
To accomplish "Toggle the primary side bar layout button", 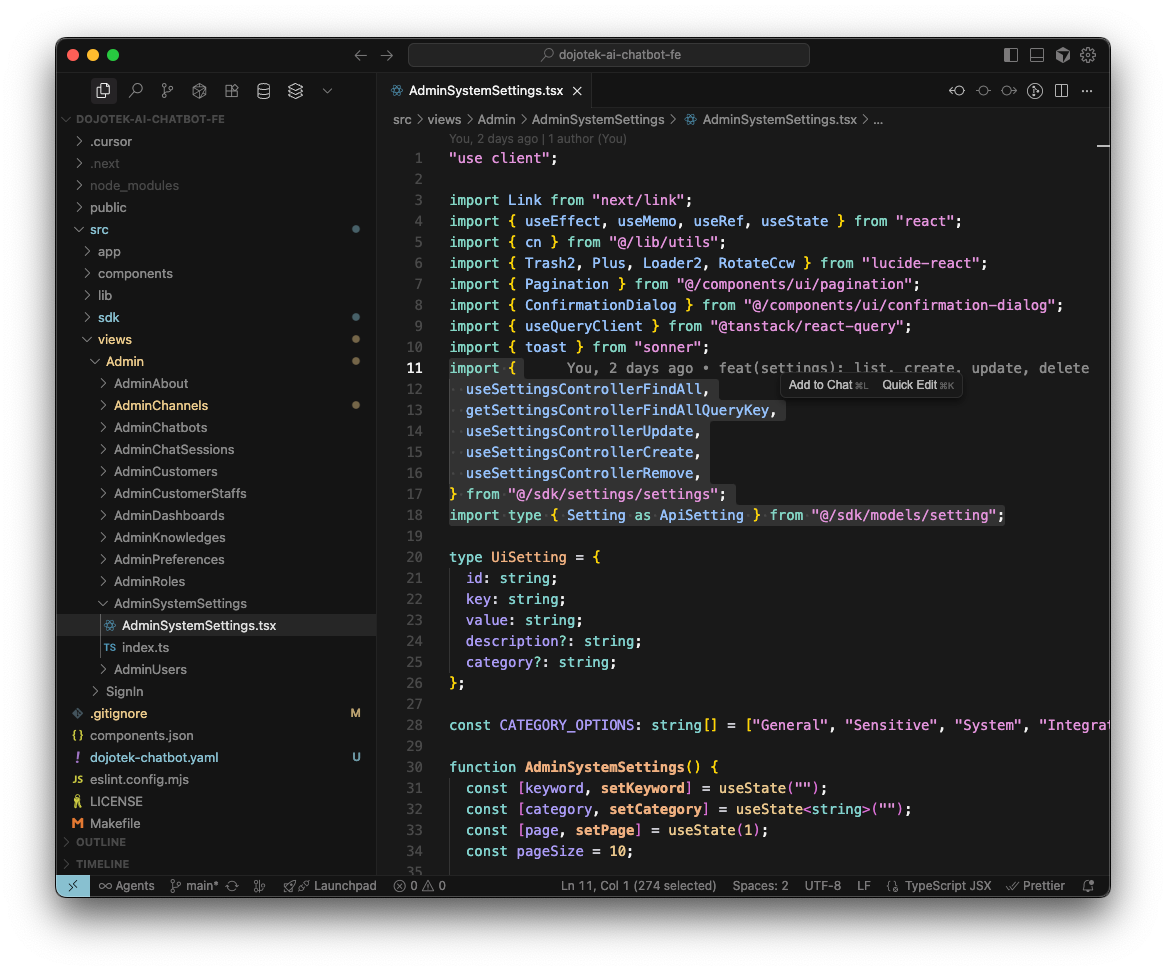I will (x=1011, y=55).
